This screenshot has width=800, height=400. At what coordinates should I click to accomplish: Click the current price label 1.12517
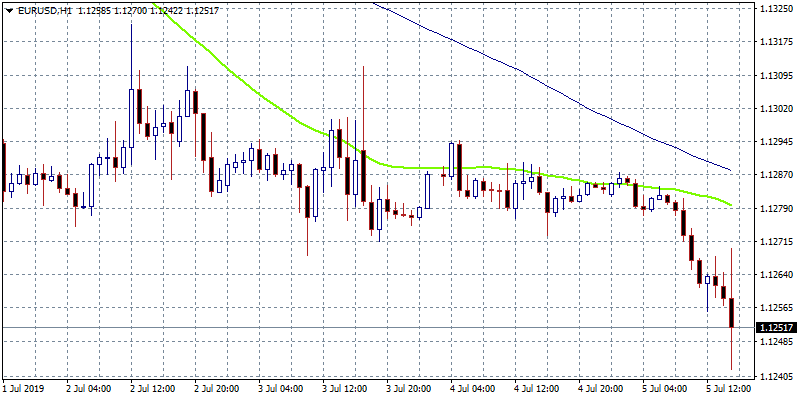pos(776,327)
